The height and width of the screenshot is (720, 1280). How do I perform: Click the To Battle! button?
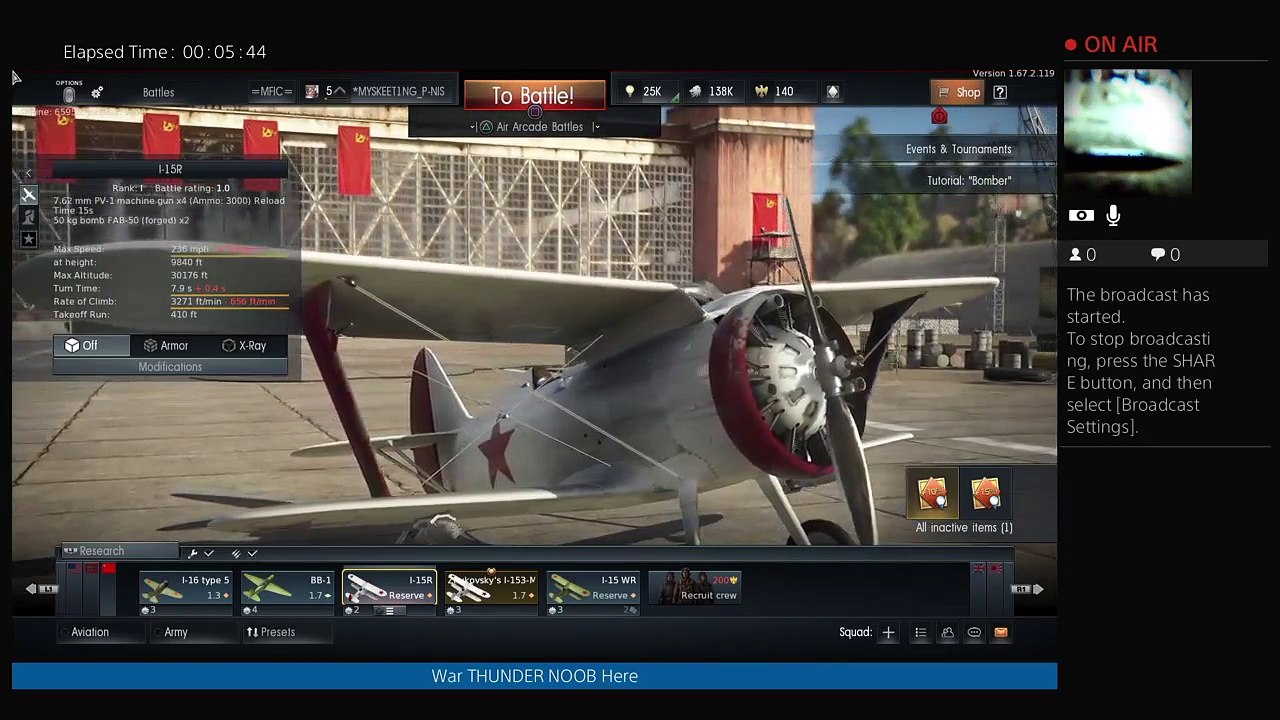(x=533, y=96)
